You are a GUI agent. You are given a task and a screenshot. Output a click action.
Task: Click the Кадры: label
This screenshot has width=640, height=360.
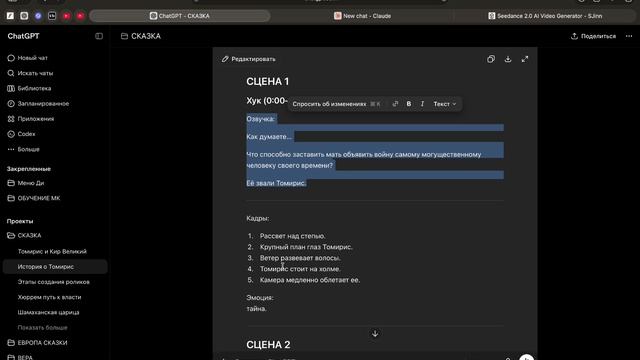click(x=258, y=218)
